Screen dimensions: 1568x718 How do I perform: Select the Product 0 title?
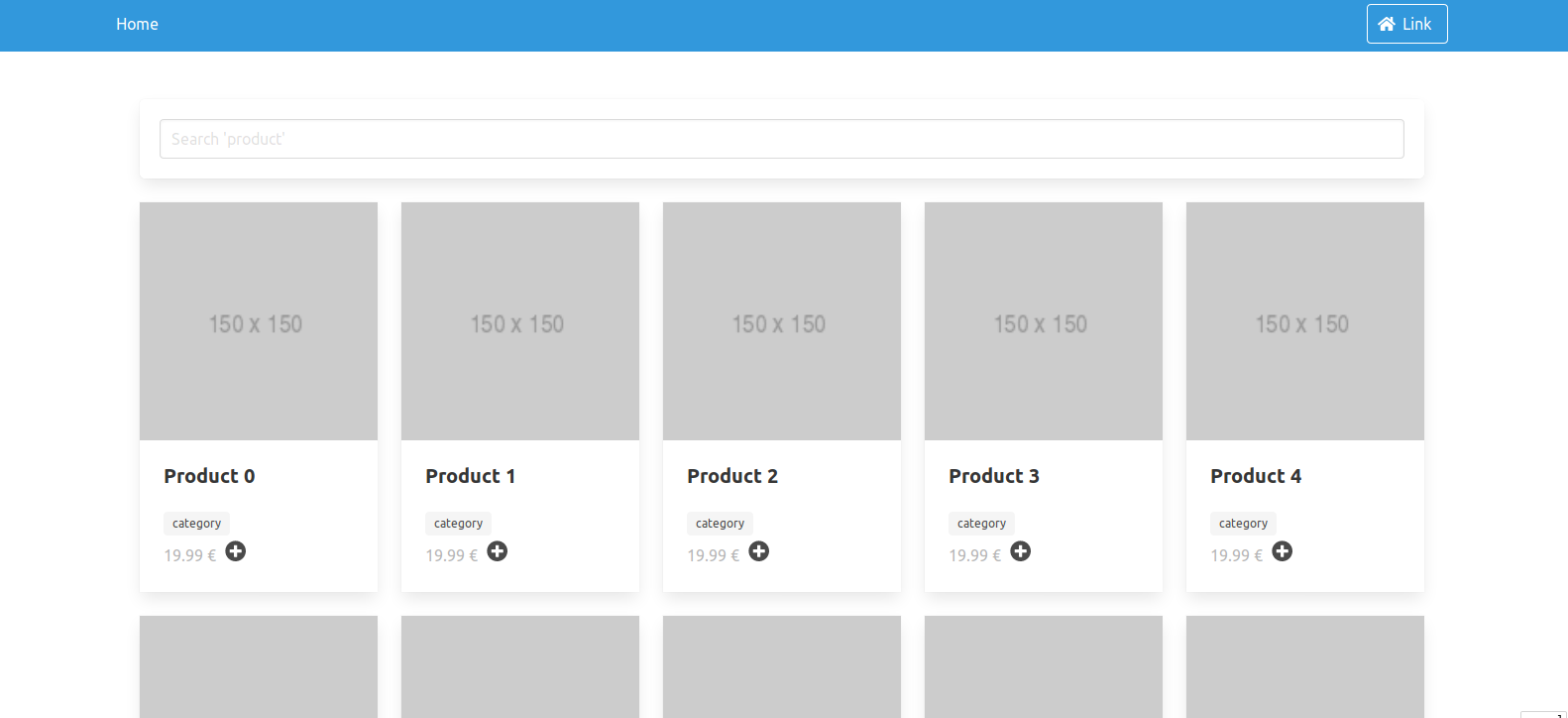(209, 476)
